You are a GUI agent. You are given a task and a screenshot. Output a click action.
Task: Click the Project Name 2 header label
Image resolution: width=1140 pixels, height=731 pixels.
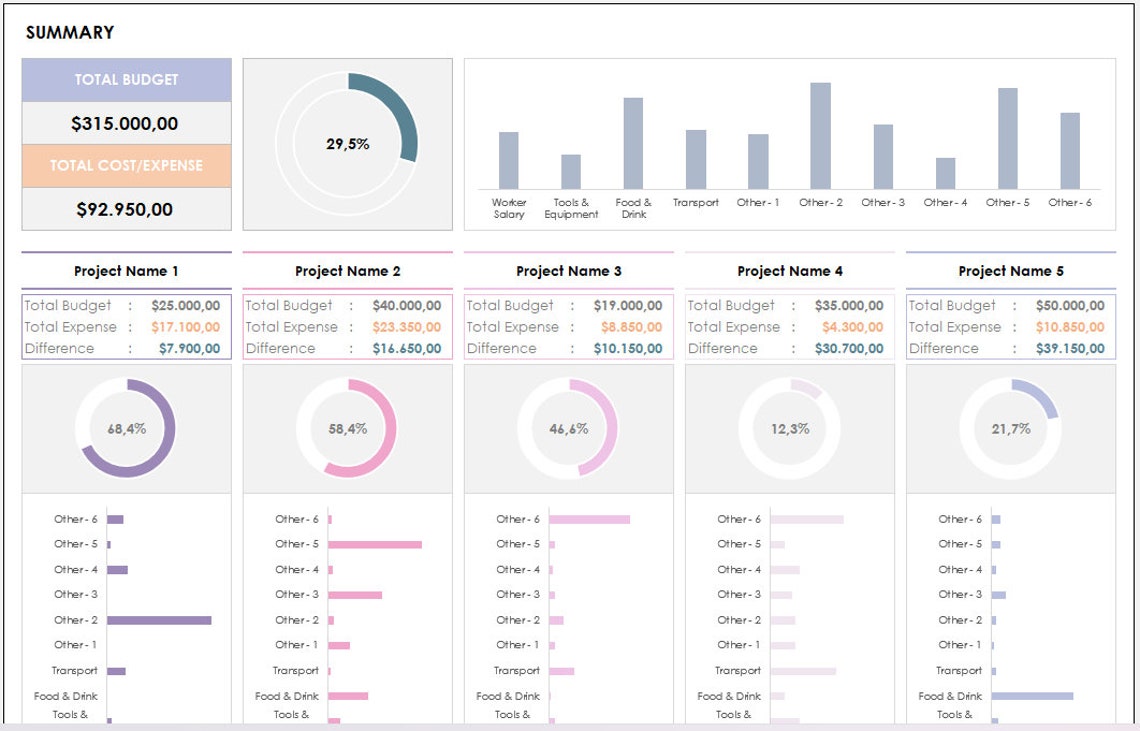coord(348,271)
